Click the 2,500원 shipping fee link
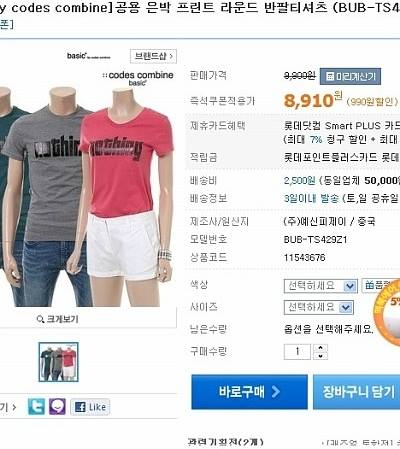This screenshot has height=449, width=400. pos(299,181)
